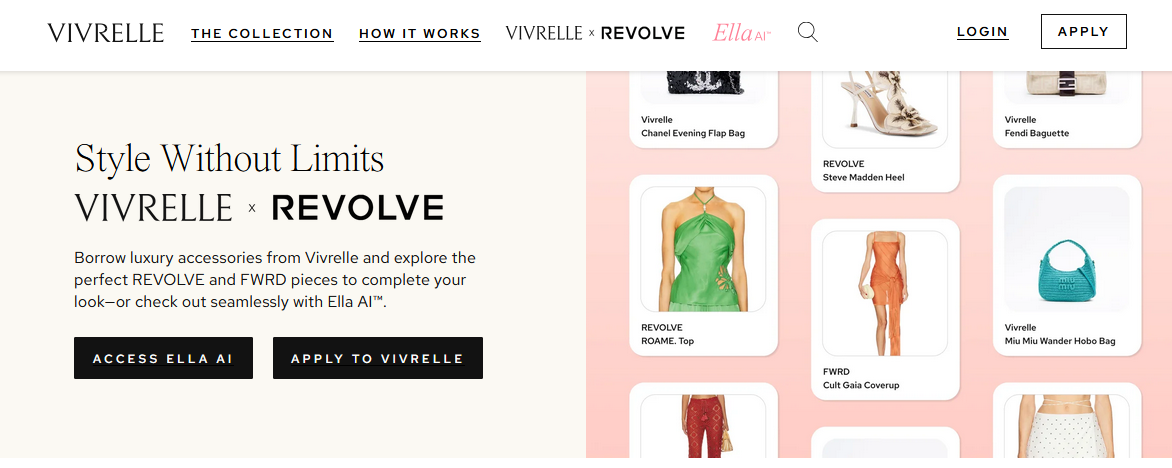Open How It Works menu
This screenshot has height=468, width=1172.
point(420,34)
